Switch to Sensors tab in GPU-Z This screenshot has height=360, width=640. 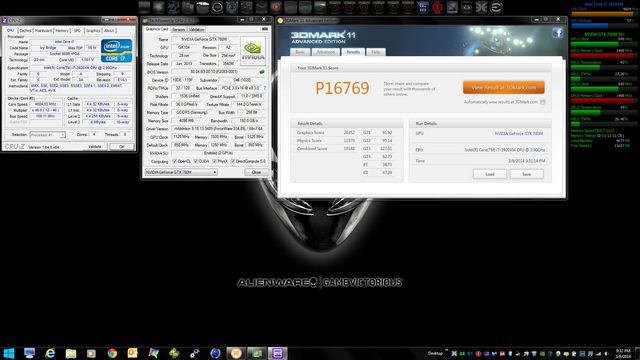pos(179,29)
